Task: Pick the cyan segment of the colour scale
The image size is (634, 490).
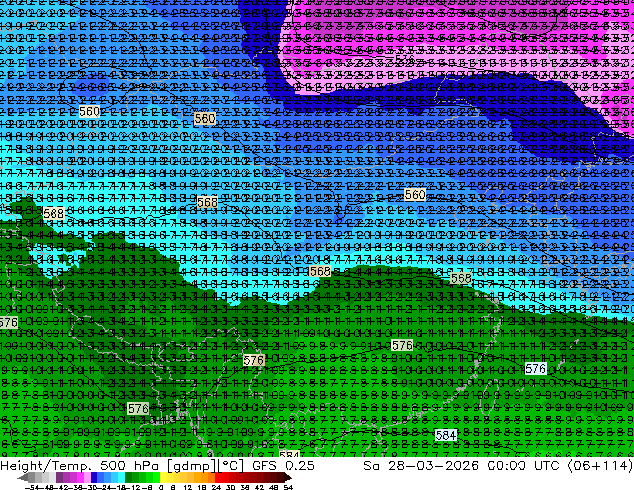Action: [x=121, y=478]
